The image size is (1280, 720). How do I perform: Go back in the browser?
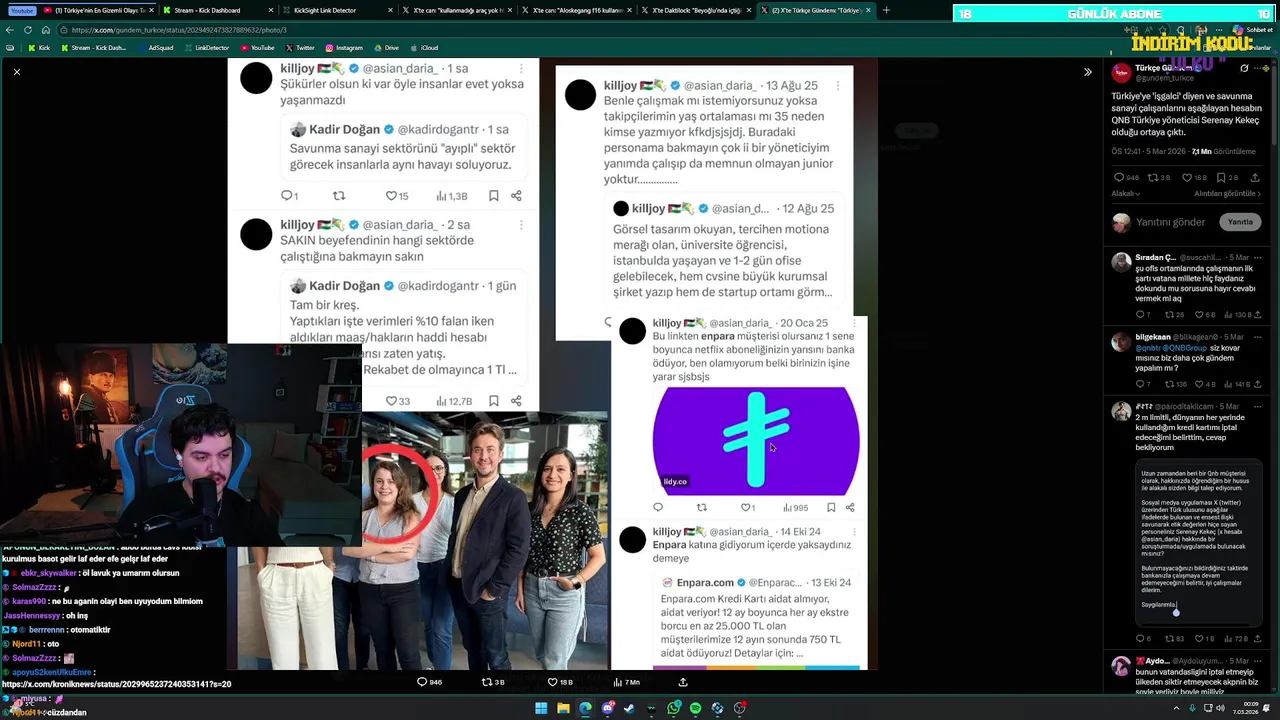pyautogui.click(x=10, y=30)
